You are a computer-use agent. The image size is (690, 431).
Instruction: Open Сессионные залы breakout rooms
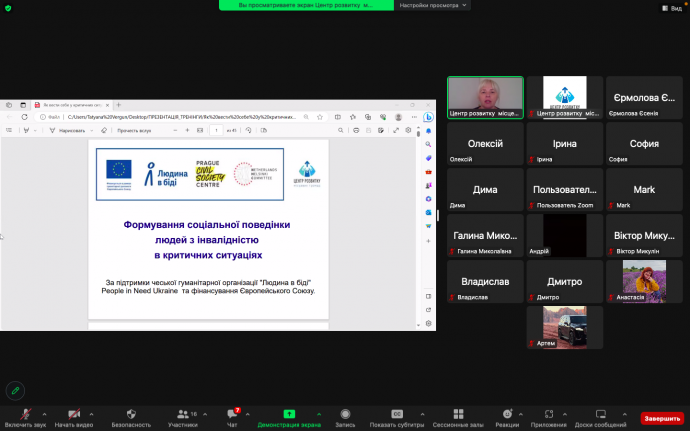[452, 415]
